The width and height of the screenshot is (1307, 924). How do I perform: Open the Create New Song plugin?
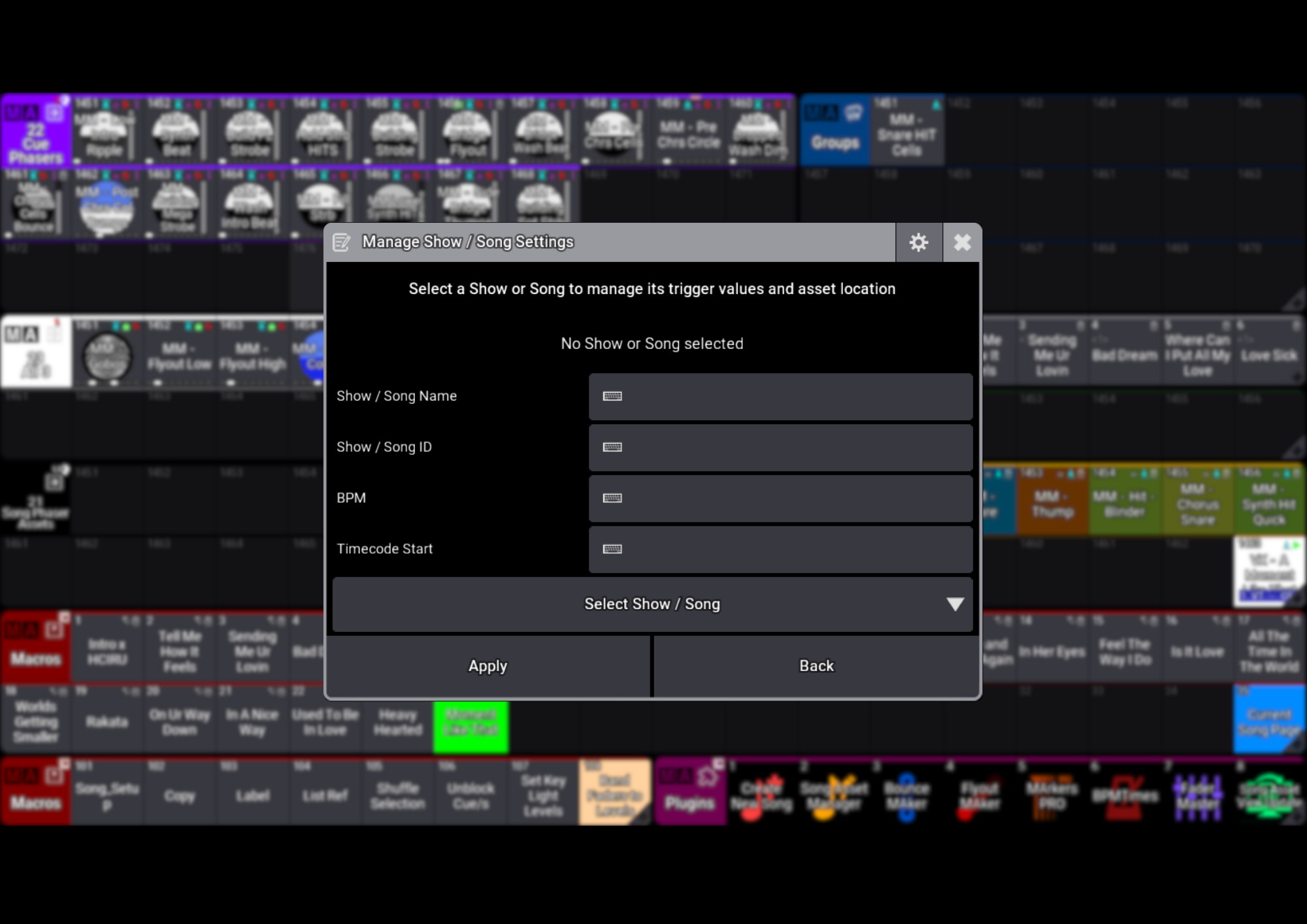(x=762, y=793)
